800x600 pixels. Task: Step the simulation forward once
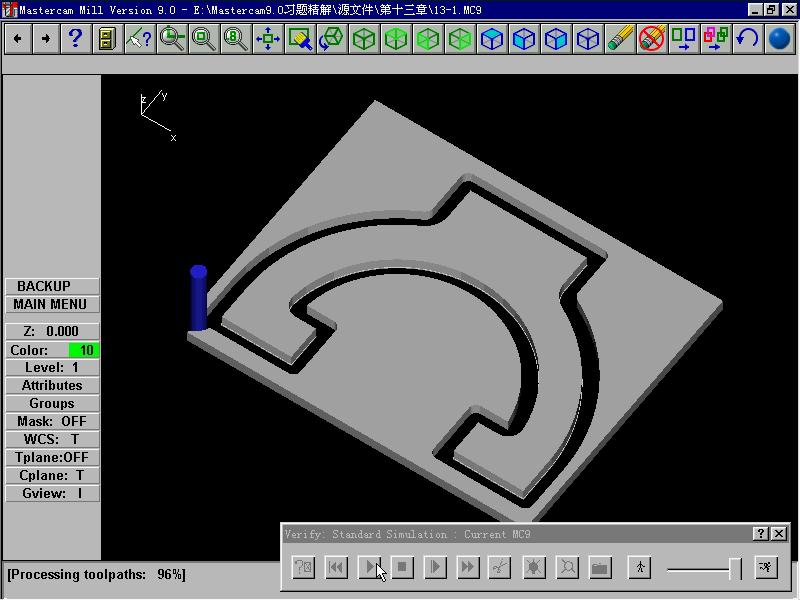435,567
